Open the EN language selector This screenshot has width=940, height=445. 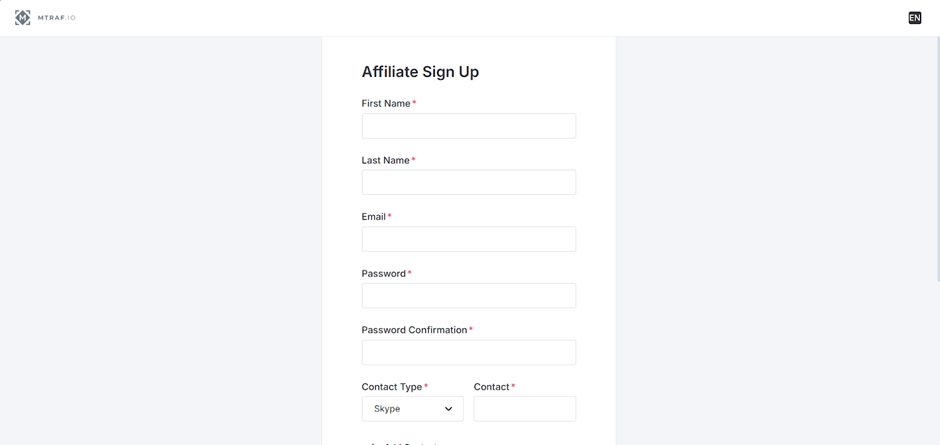pos(914,18)
